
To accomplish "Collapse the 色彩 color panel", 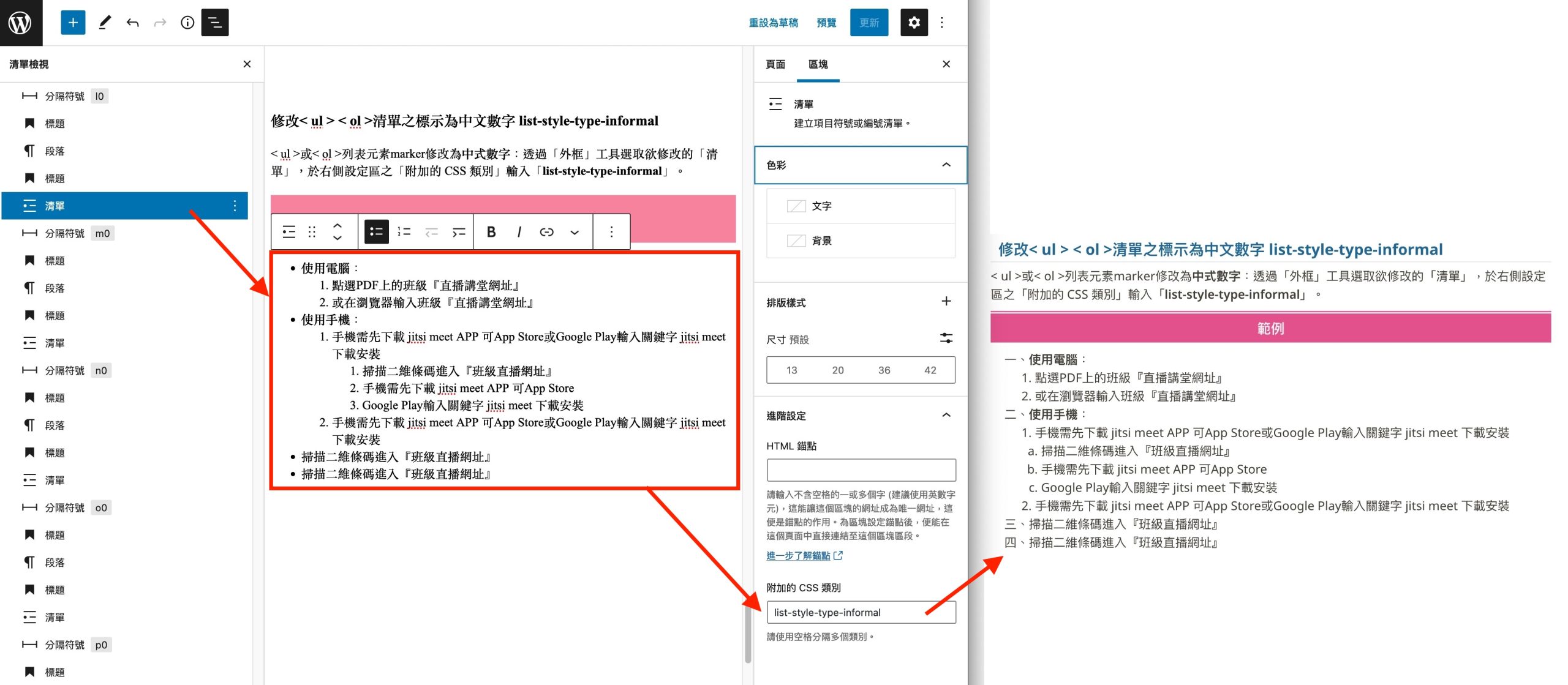I will point(946,165).
